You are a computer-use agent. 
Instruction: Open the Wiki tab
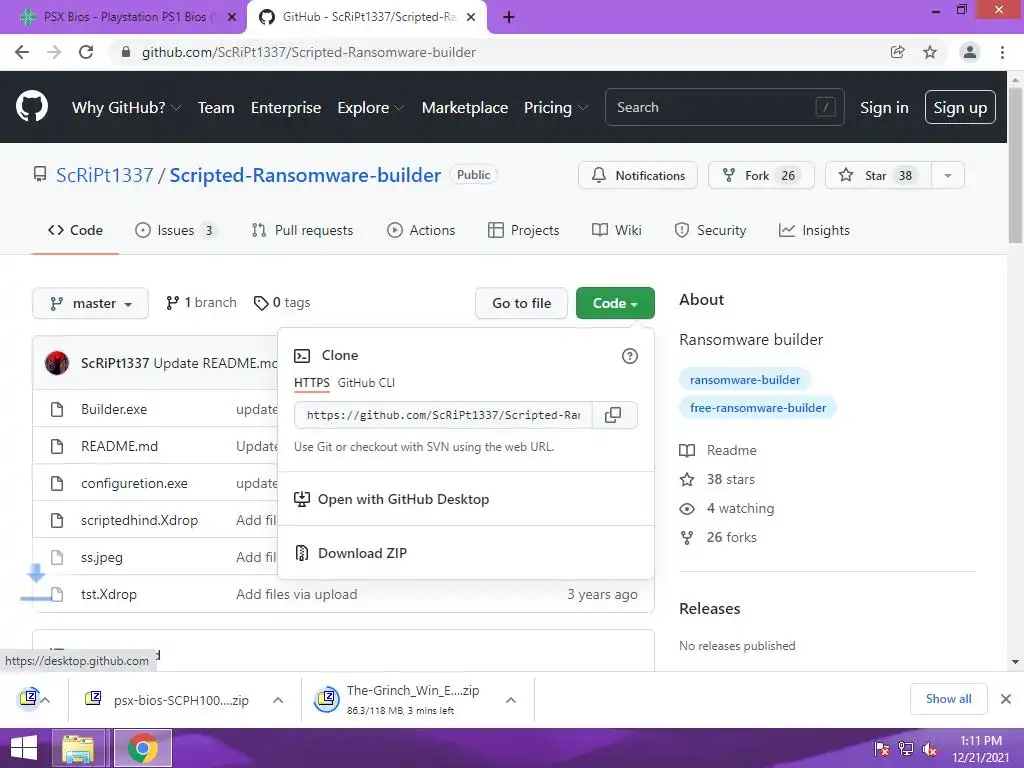pos(616,231)
